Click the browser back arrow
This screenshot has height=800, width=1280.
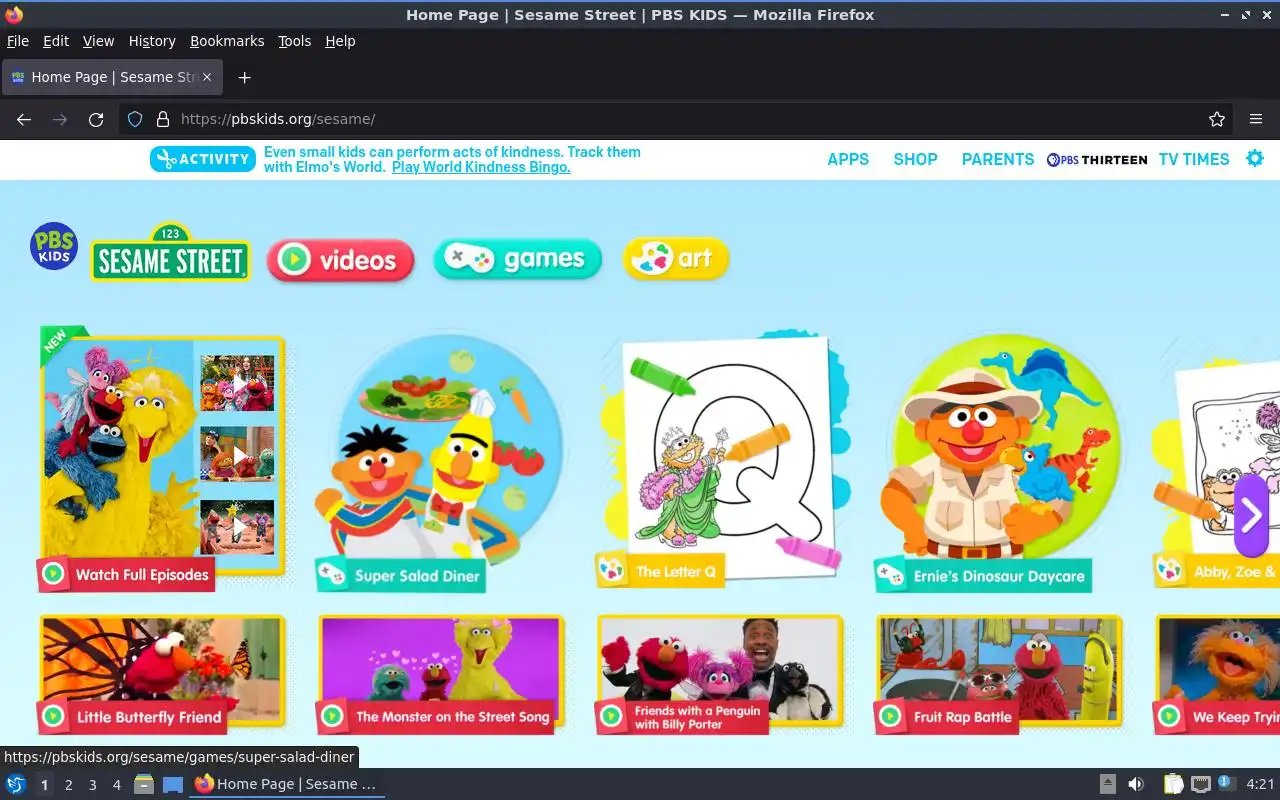[x=24, y=119]
